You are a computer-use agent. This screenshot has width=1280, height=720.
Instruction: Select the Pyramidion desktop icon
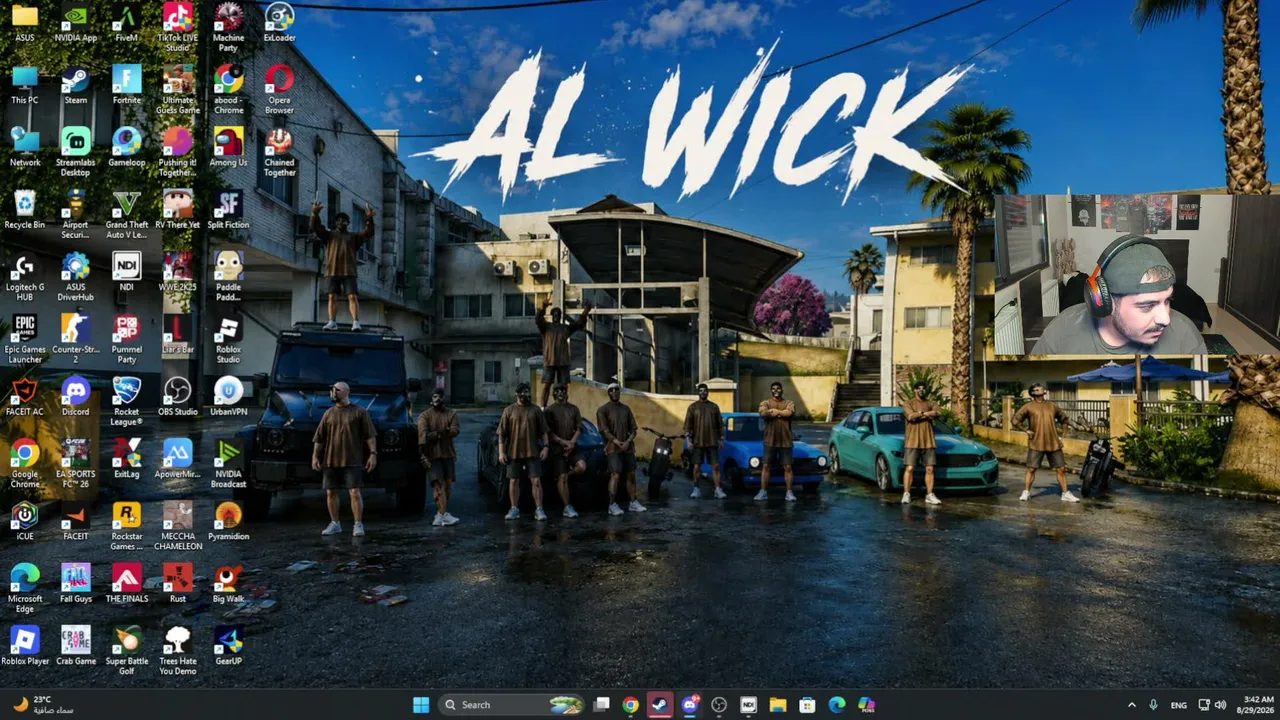pos(229,520)
